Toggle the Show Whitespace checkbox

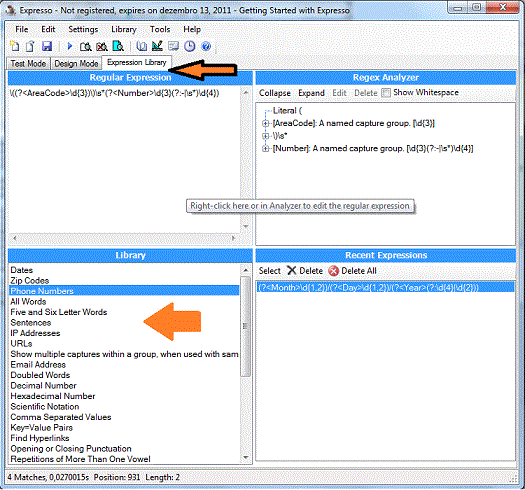tap(386, 93)
